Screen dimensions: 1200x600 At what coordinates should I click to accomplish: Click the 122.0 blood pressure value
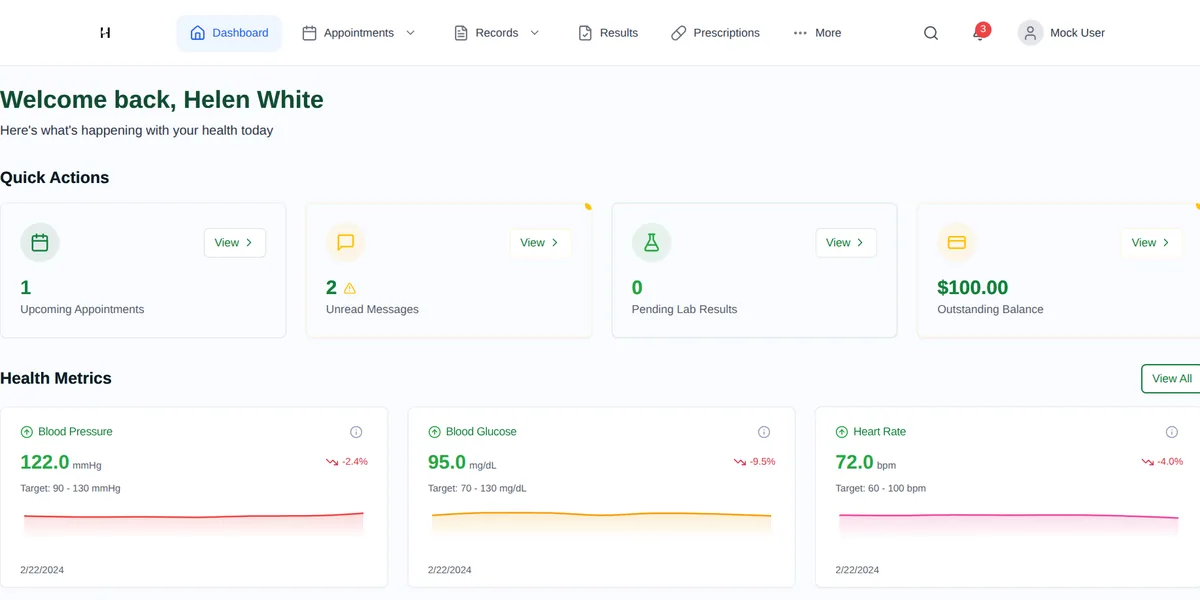point(45,462)
